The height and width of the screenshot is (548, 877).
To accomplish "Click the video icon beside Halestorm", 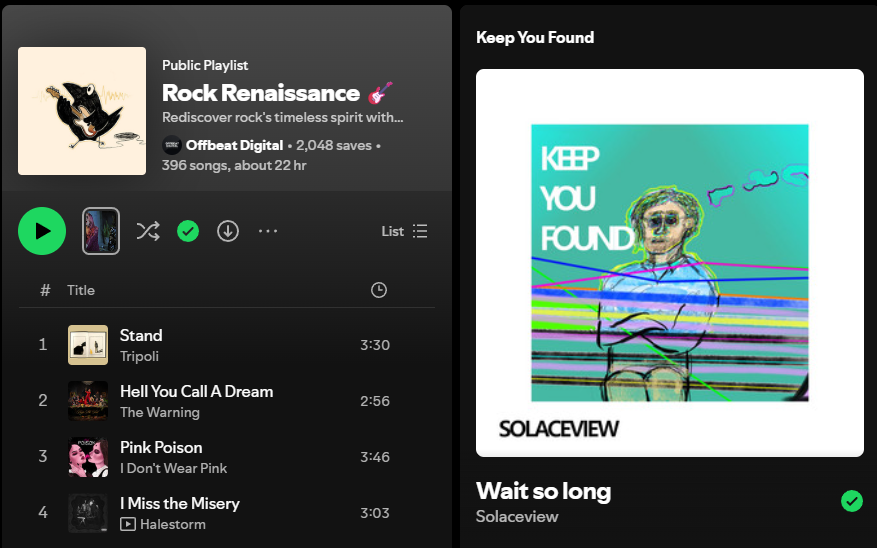I will (x=128, y=524).
